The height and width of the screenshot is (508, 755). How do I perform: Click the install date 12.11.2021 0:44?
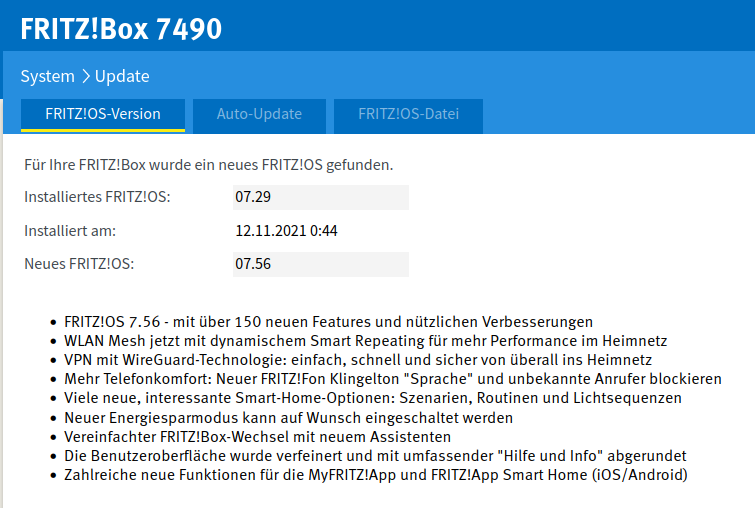pyautogui.click(x=286, y=231)
